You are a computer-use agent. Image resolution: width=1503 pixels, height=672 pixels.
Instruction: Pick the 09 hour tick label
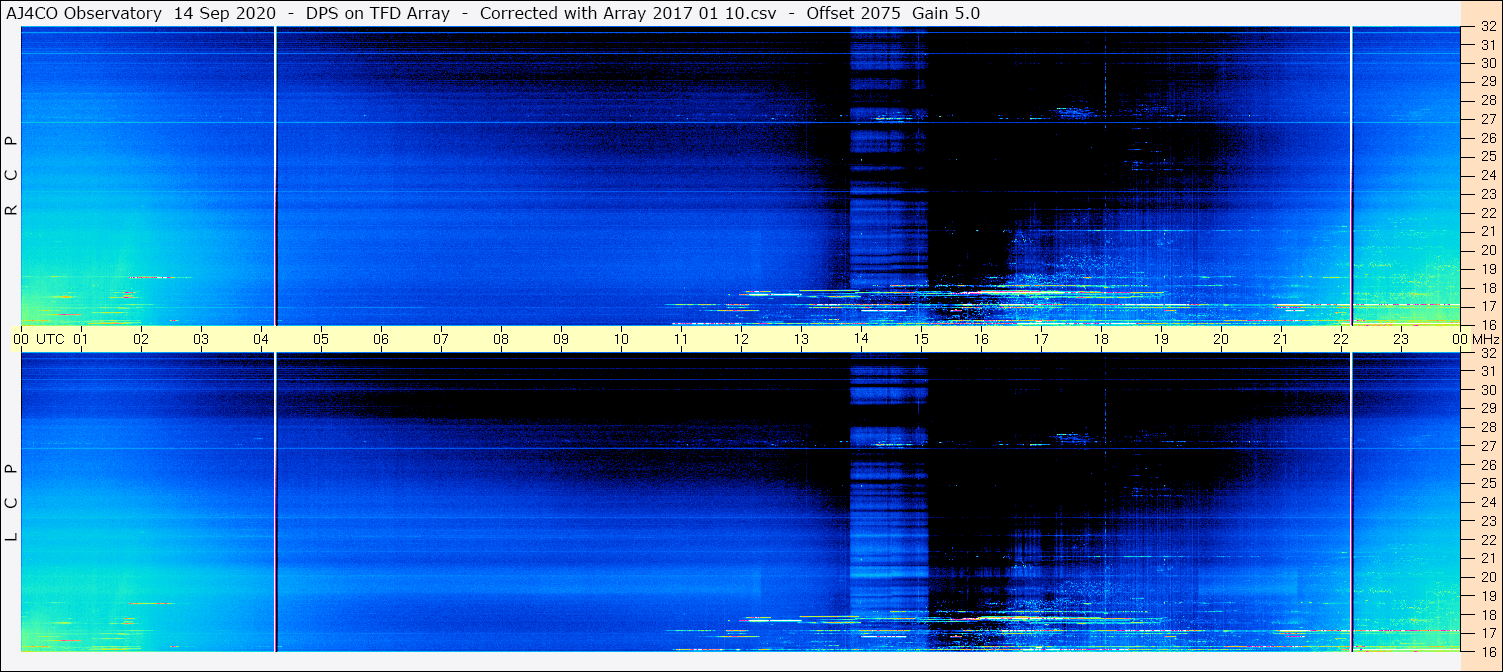(561, 339)
